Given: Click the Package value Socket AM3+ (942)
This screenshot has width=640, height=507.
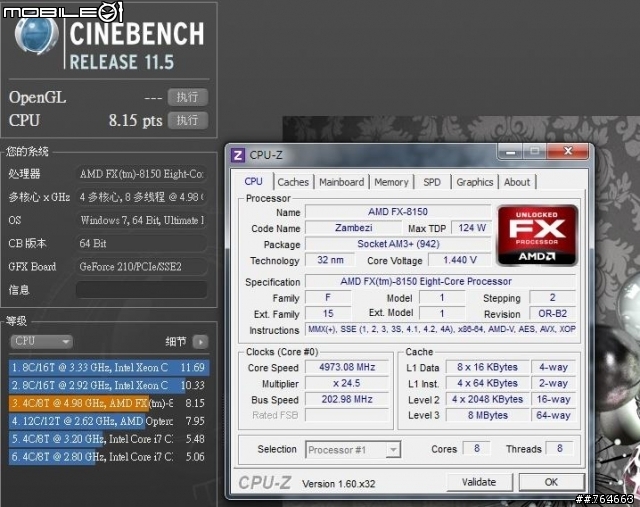Looking at the screenshot, I should tap(398, 244).
